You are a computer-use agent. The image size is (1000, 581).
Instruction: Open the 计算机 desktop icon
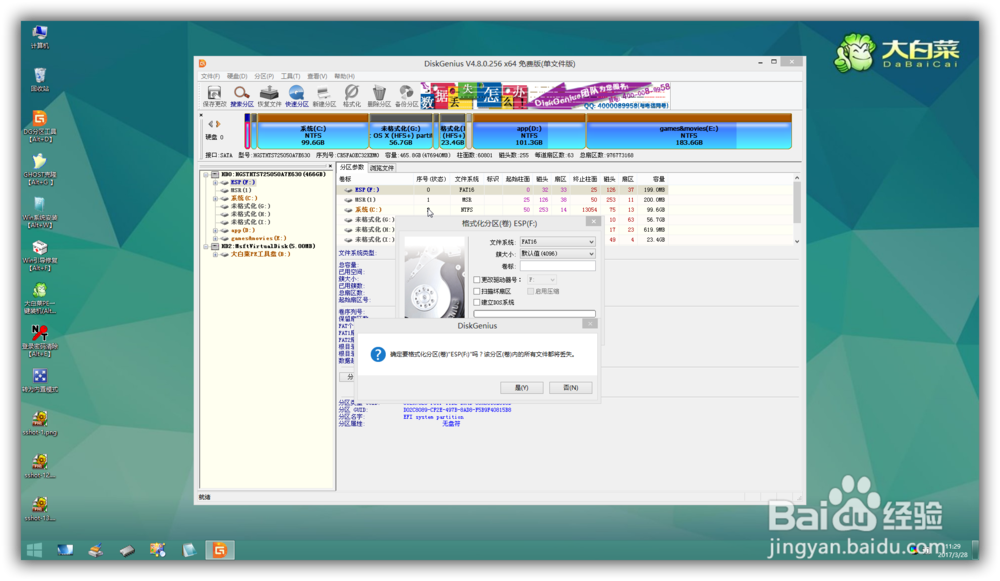tap(40, 38)
